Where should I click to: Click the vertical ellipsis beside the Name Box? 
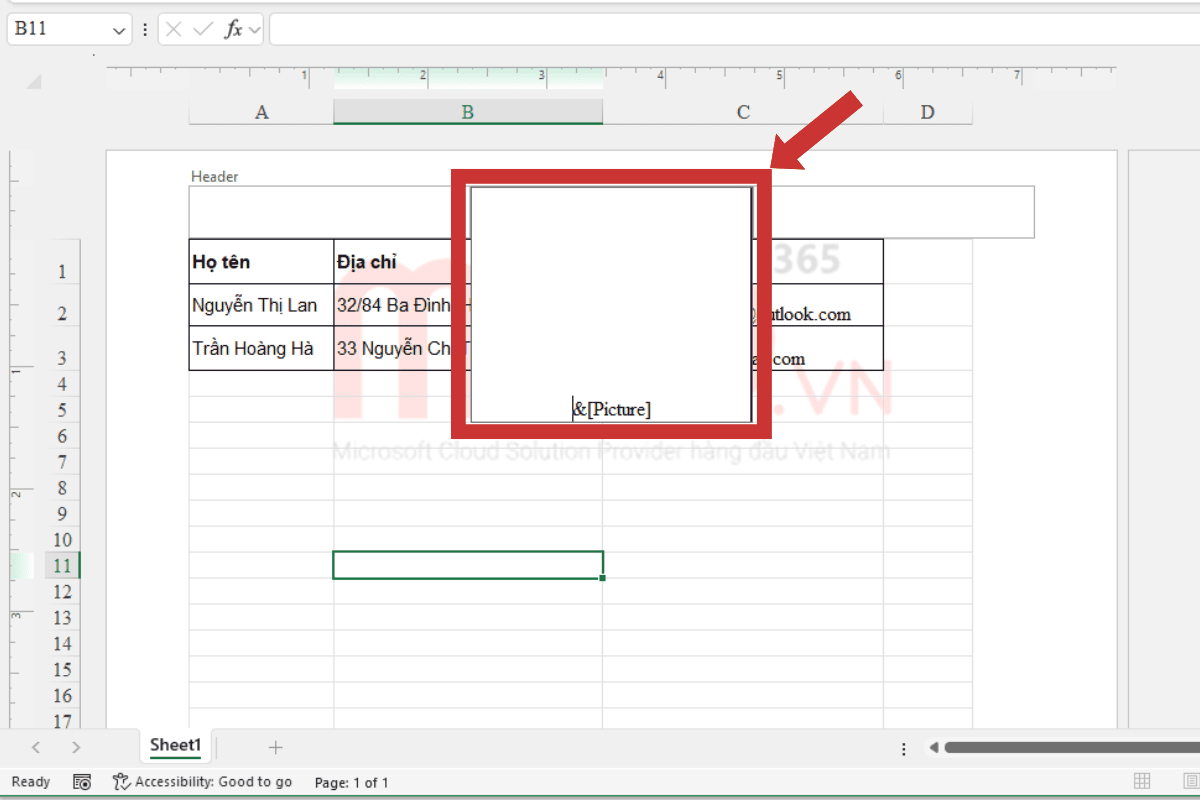145,29
